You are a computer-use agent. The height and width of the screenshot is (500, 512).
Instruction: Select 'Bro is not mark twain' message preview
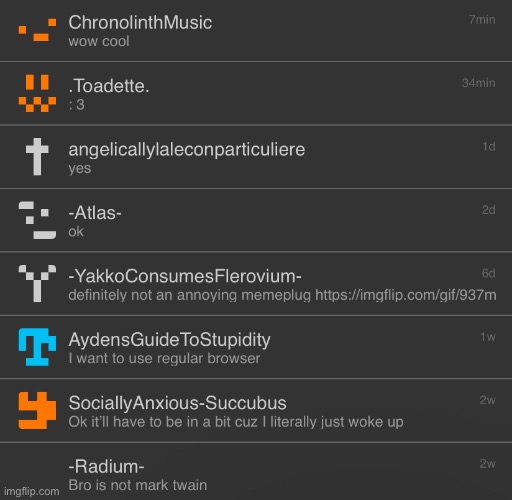tap(138, 485)
